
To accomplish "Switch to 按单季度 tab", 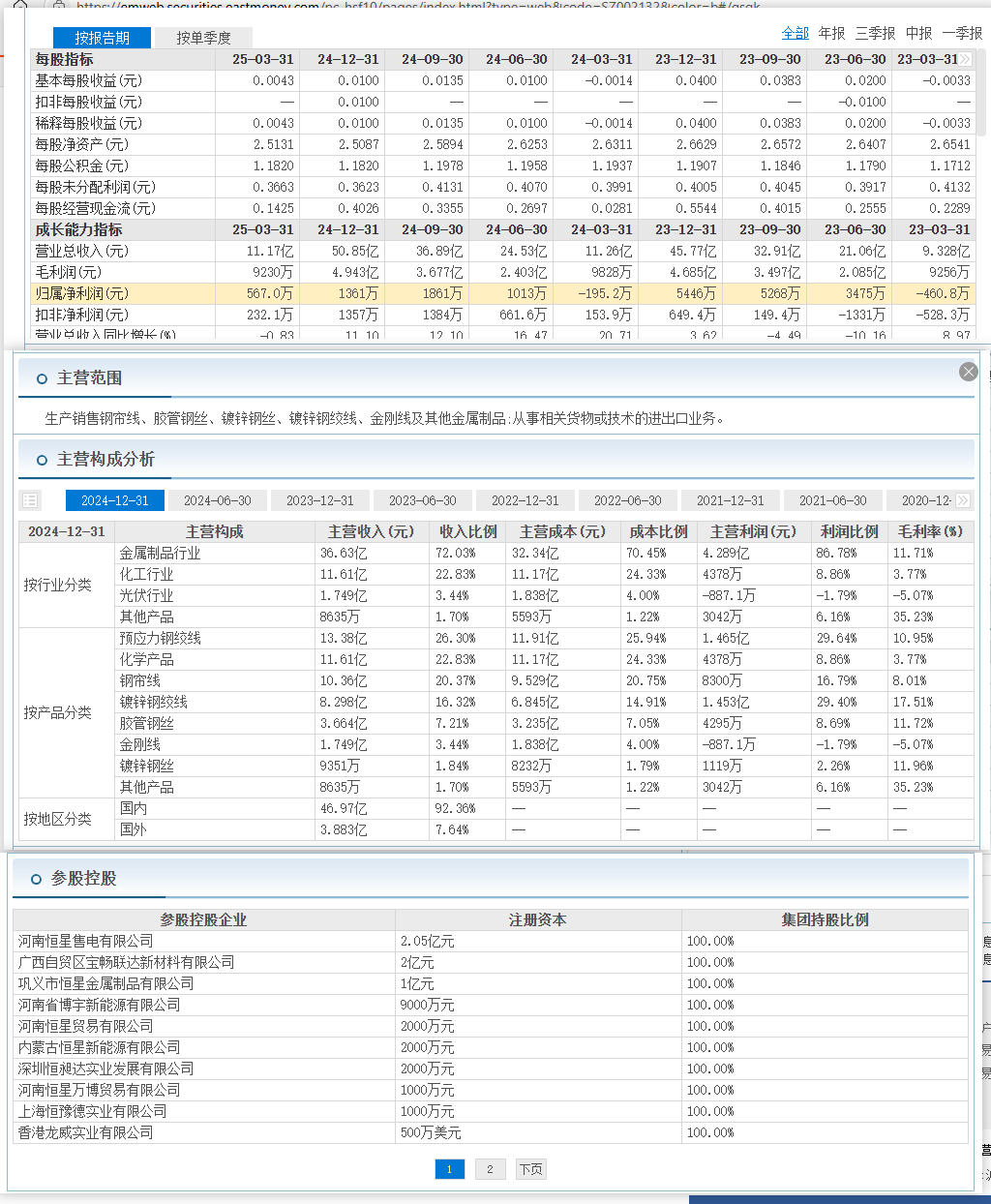I will click(203, 38).
